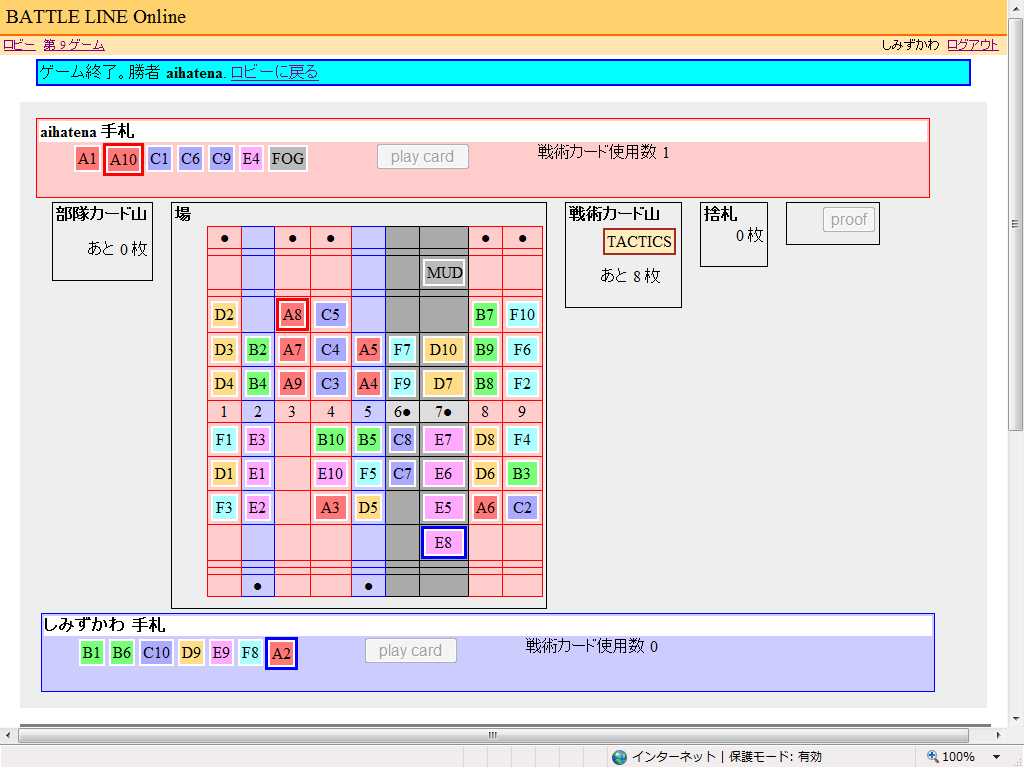The height and width of the screenshot is (768, 1024).
Task: Click card E7 in column 7
Action: coord(443,440)
